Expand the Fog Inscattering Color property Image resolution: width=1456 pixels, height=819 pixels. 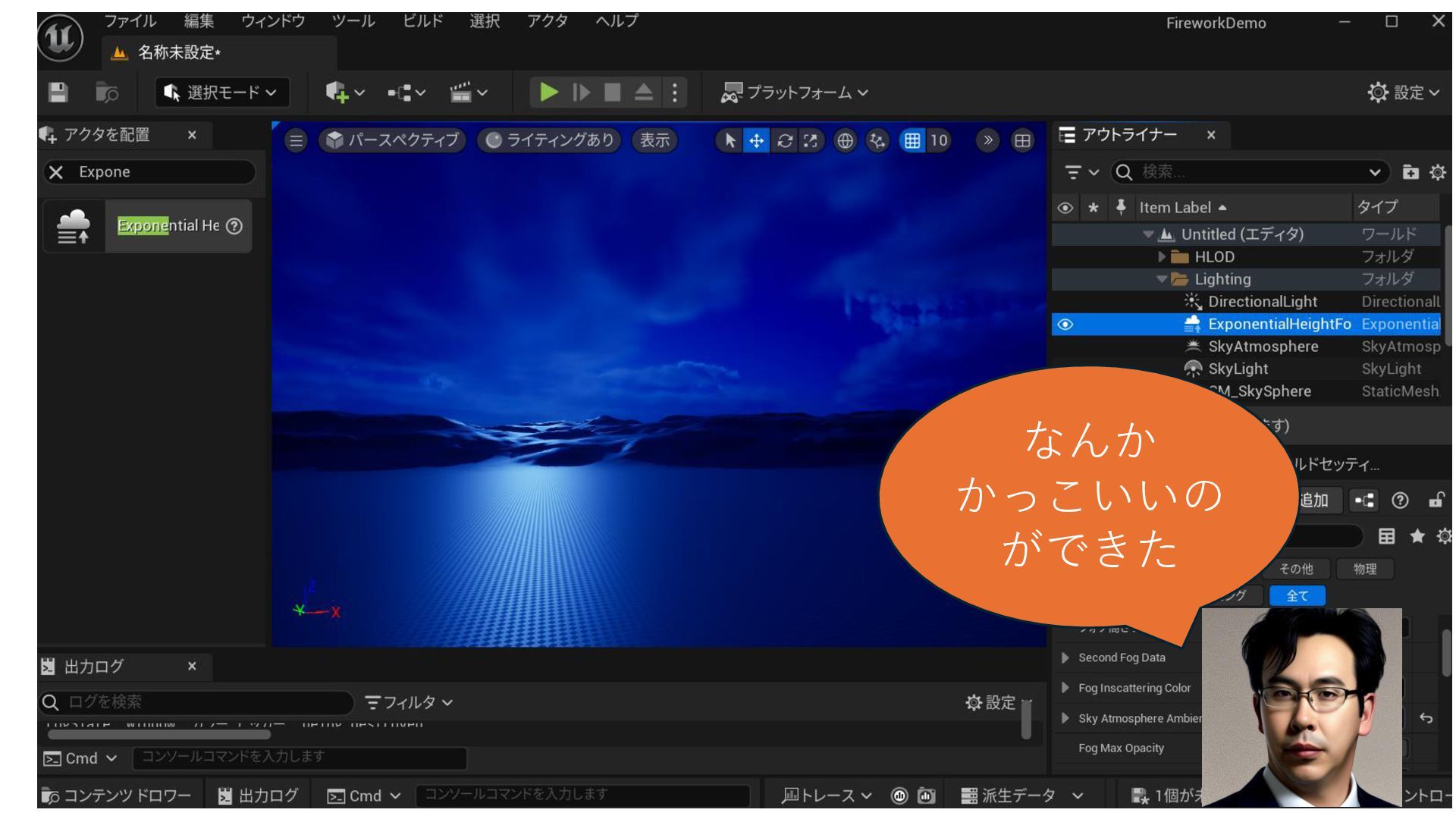pyautogui.click(x=1065, y=688)
